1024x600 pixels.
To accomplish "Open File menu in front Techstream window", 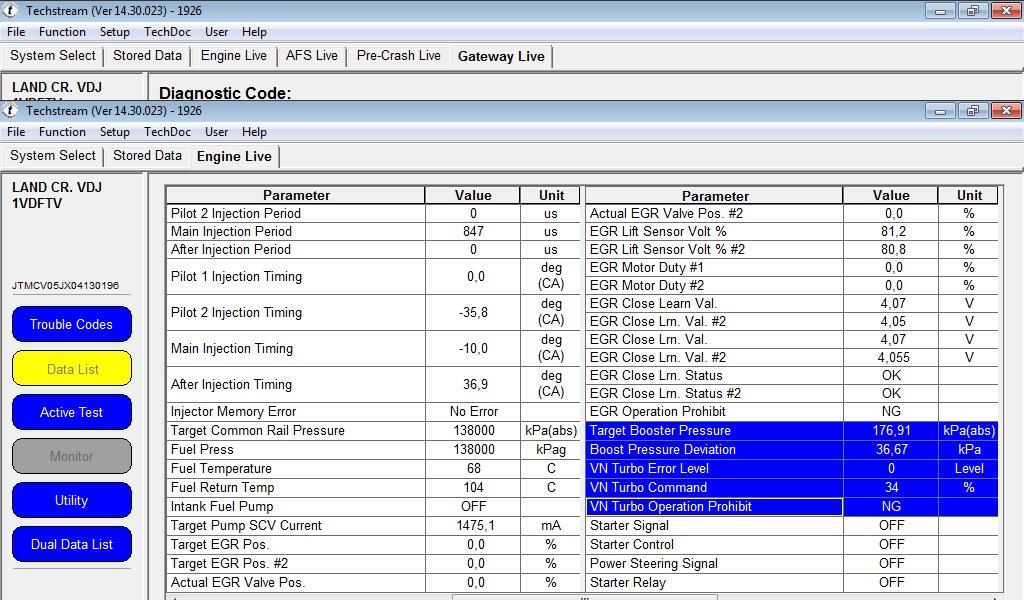I will [x=16, y=132].
